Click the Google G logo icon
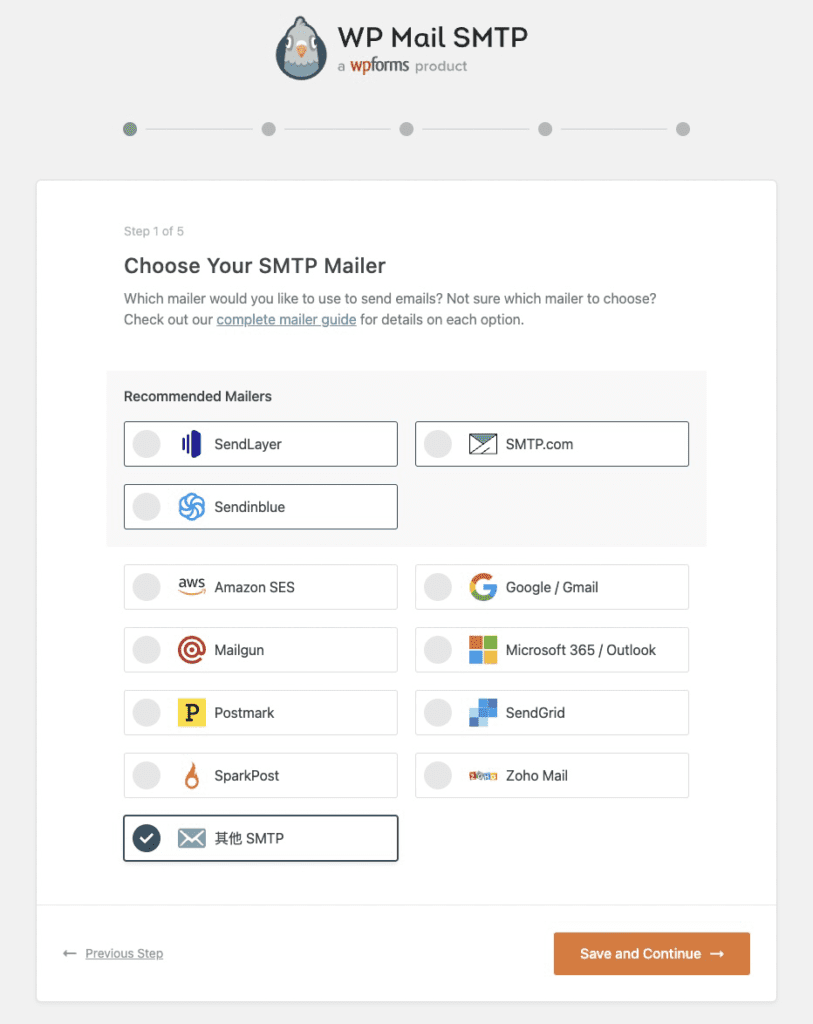Viewport: 813px width, 1024px height. point(483,587)
